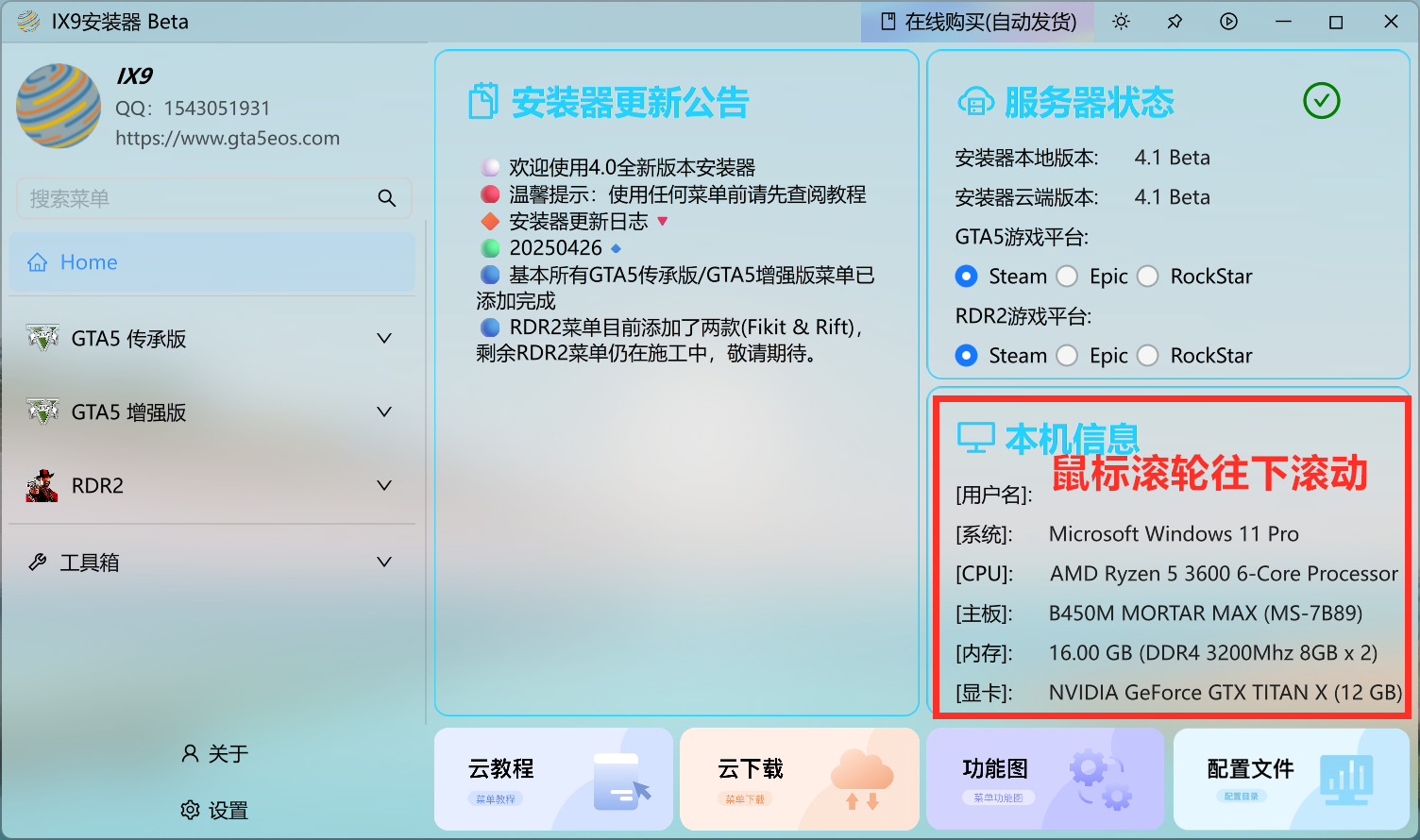Click the 温馨提示 announcement line

point(687,194)
